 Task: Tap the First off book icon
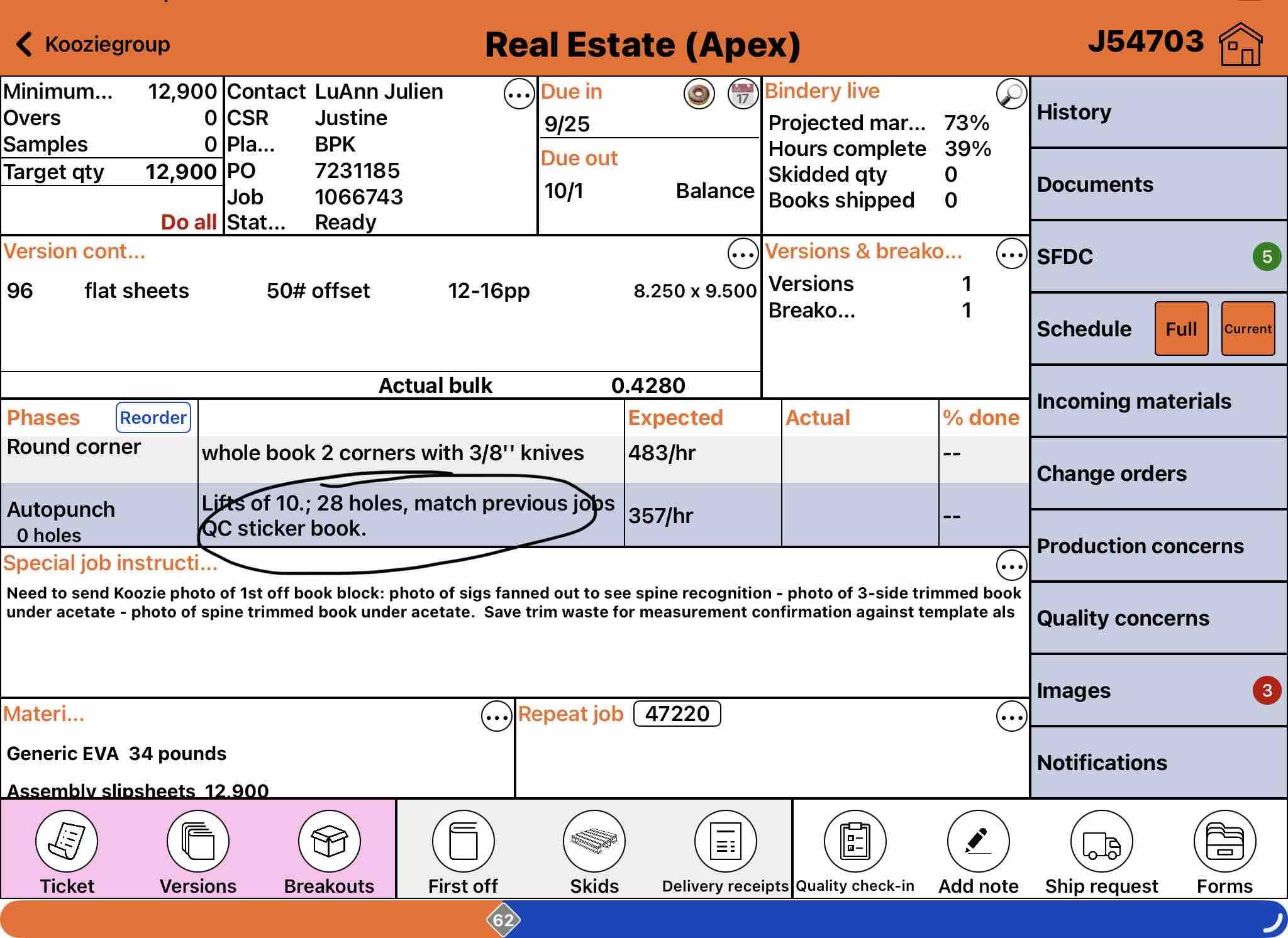point(464,841)
